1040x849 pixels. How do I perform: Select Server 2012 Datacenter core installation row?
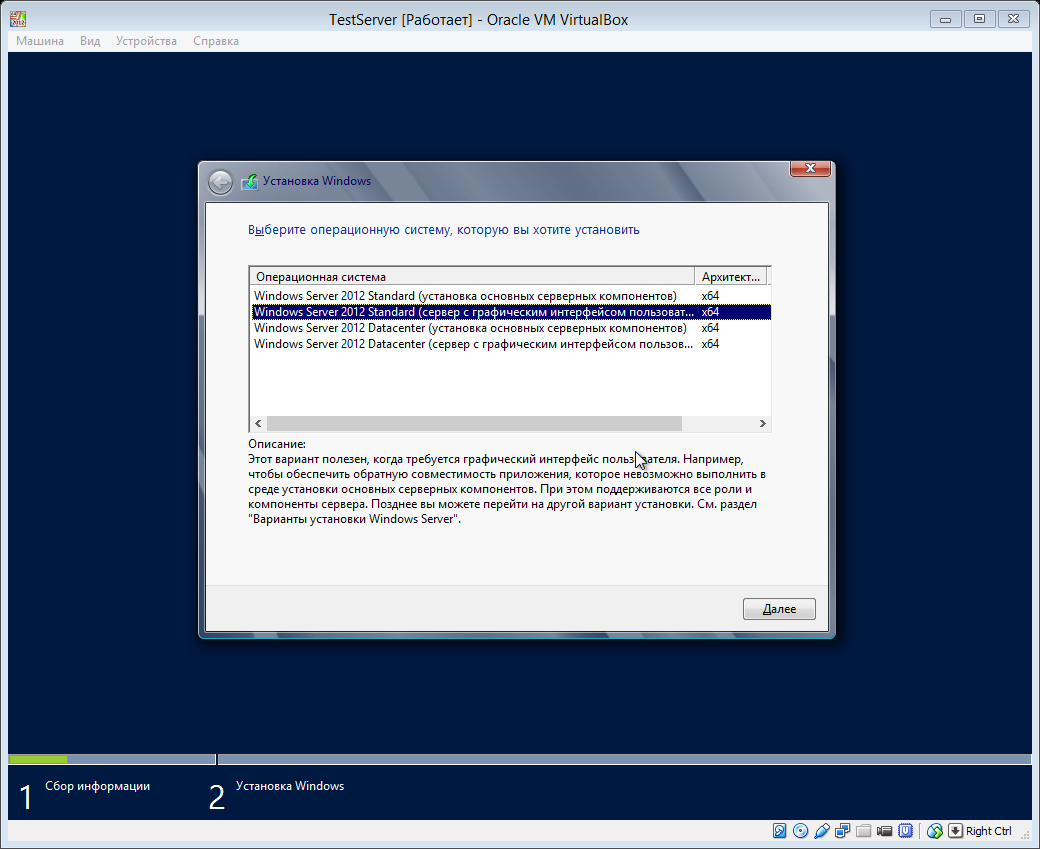511,328
